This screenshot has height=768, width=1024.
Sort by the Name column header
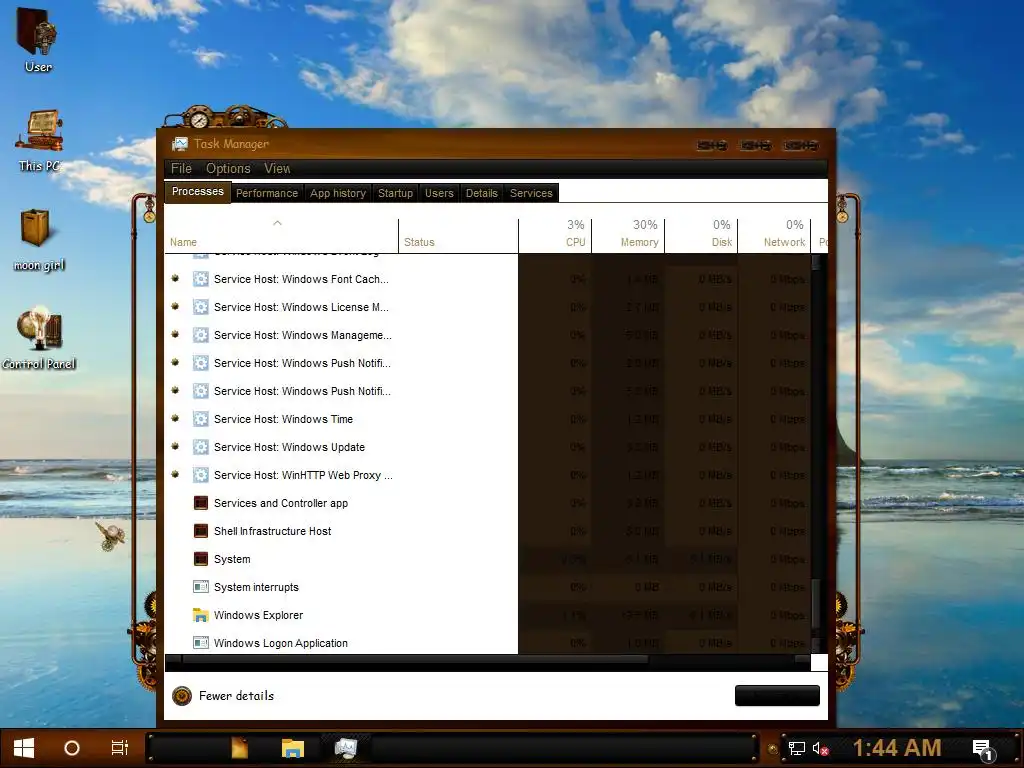(281, 235)
